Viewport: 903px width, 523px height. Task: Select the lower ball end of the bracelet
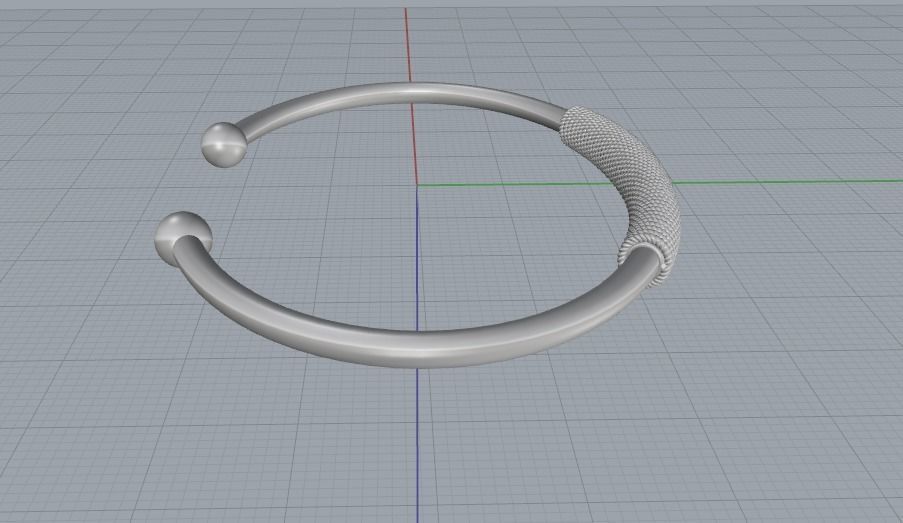(182, 239)
